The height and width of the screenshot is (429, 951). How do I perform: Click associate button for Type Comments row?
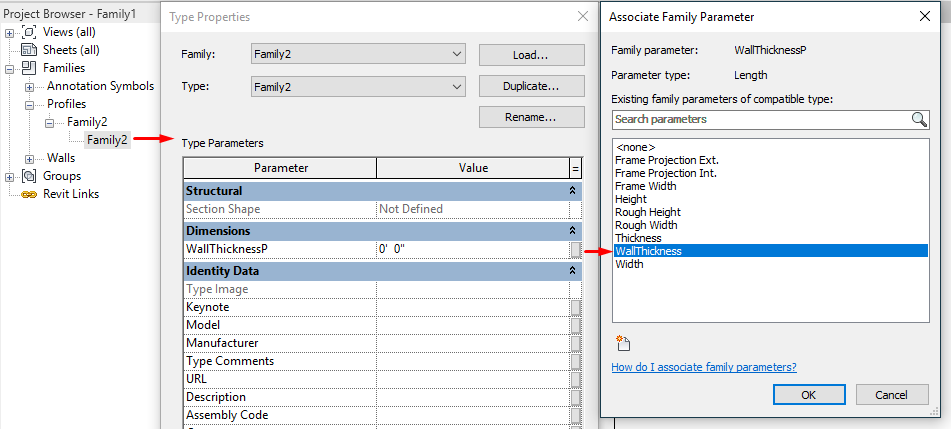(x=576, y=361)
